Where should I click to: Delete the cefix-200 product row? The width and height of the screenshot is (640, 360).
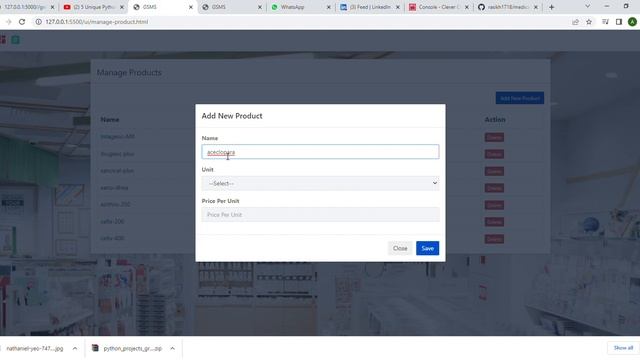tap(494, 222)
